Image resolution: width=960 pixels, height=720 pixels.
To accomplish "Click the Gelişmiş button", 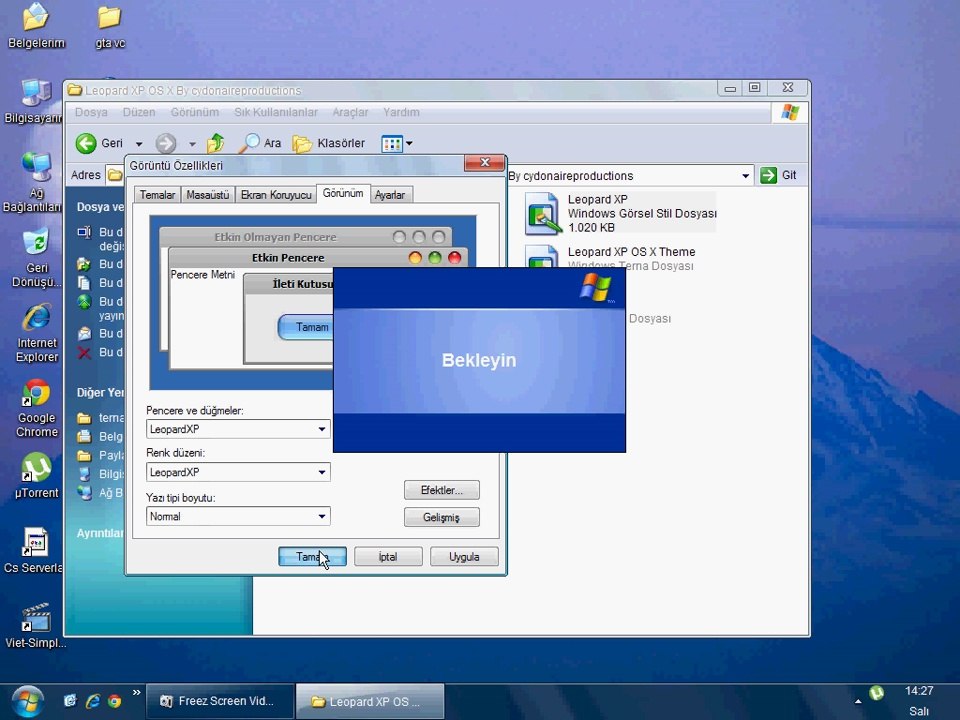I will (x=441, y=517).
